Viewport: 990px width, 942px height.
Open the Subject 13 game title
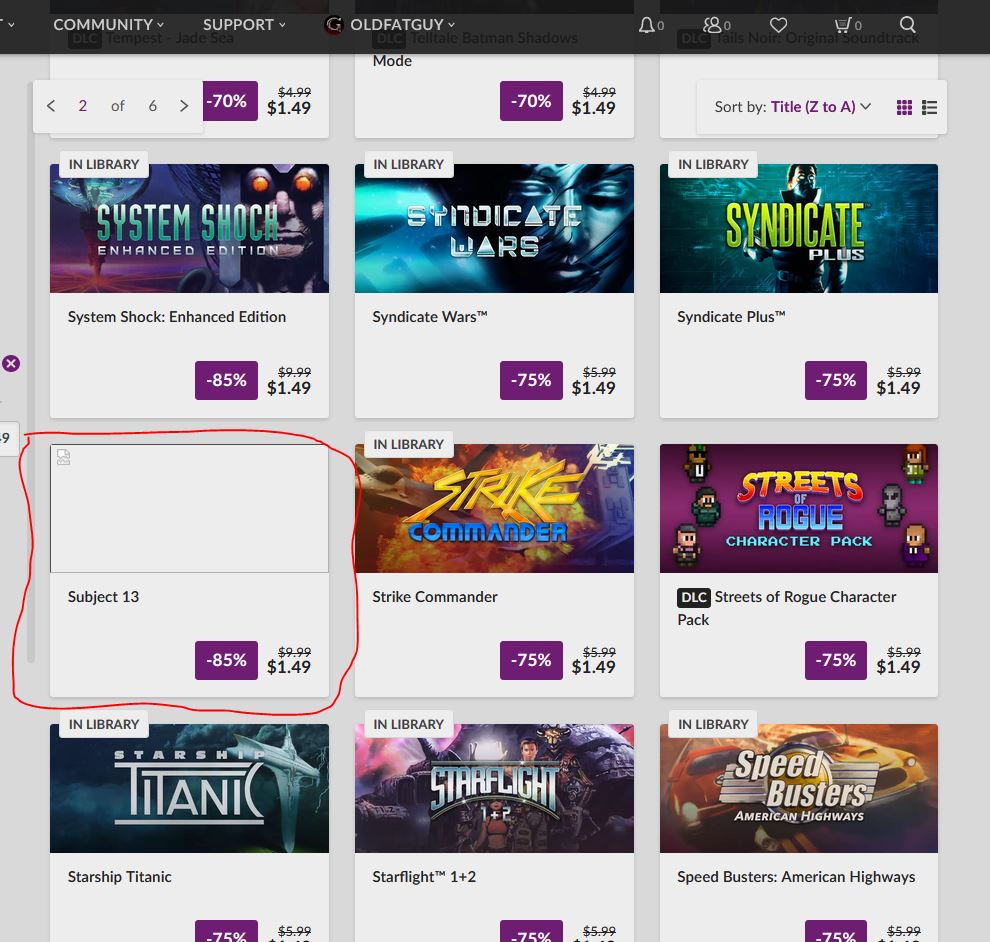[104, 597]
